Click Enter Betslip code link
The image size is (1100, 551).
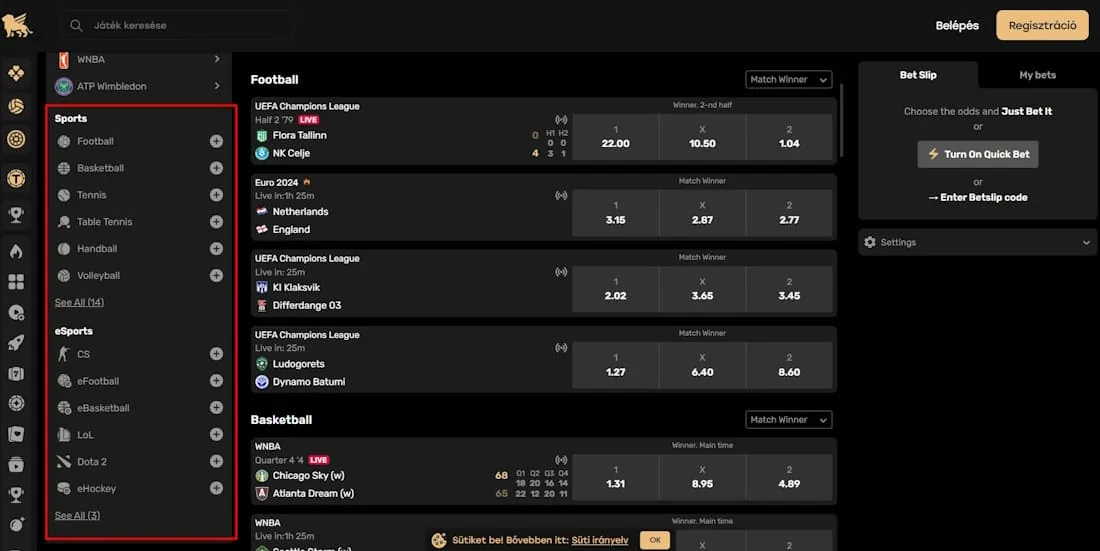978,197
